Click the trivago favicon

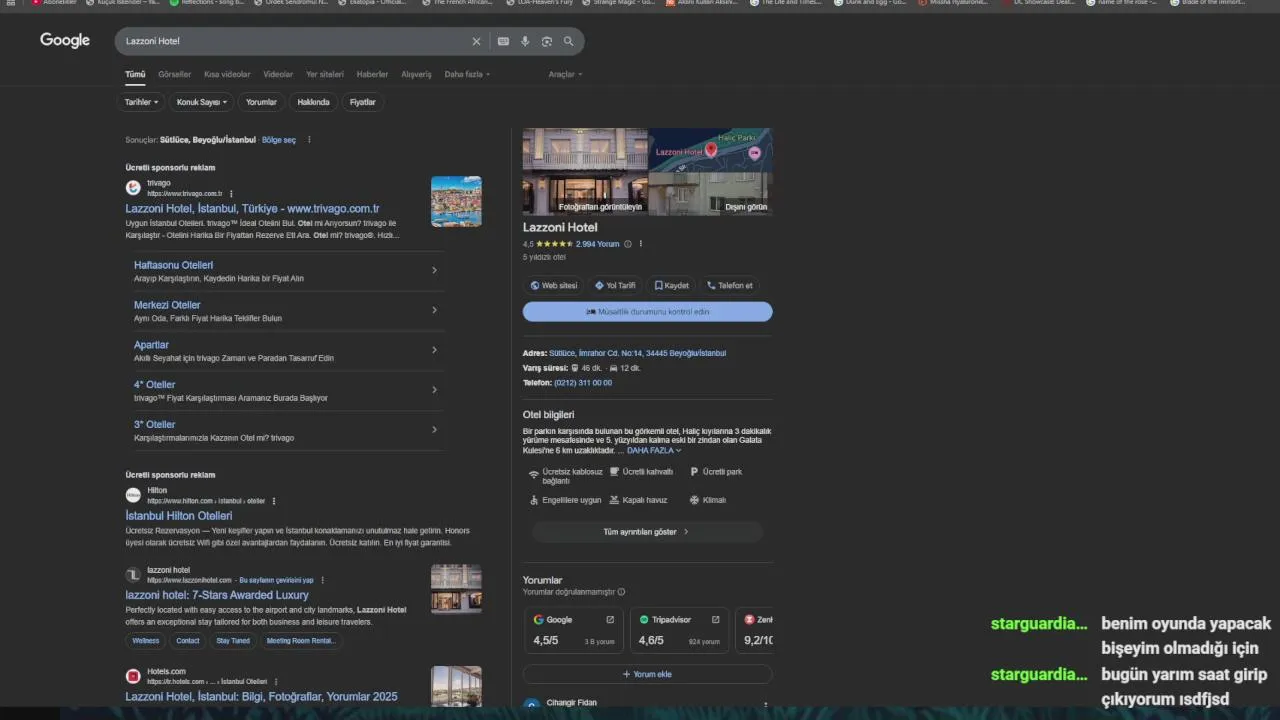pos(133,187)
